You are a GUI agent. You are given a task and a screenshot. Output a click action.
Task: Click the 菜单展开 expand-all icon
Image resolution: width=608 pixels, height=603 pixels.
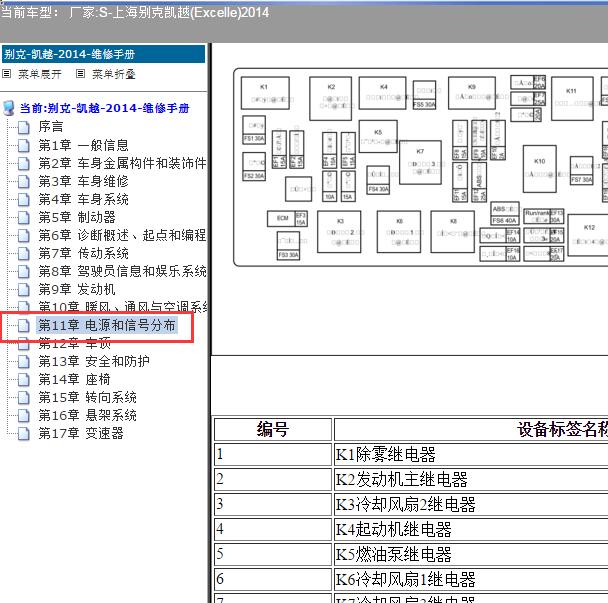pyautogui.click(x=7, y=73)
